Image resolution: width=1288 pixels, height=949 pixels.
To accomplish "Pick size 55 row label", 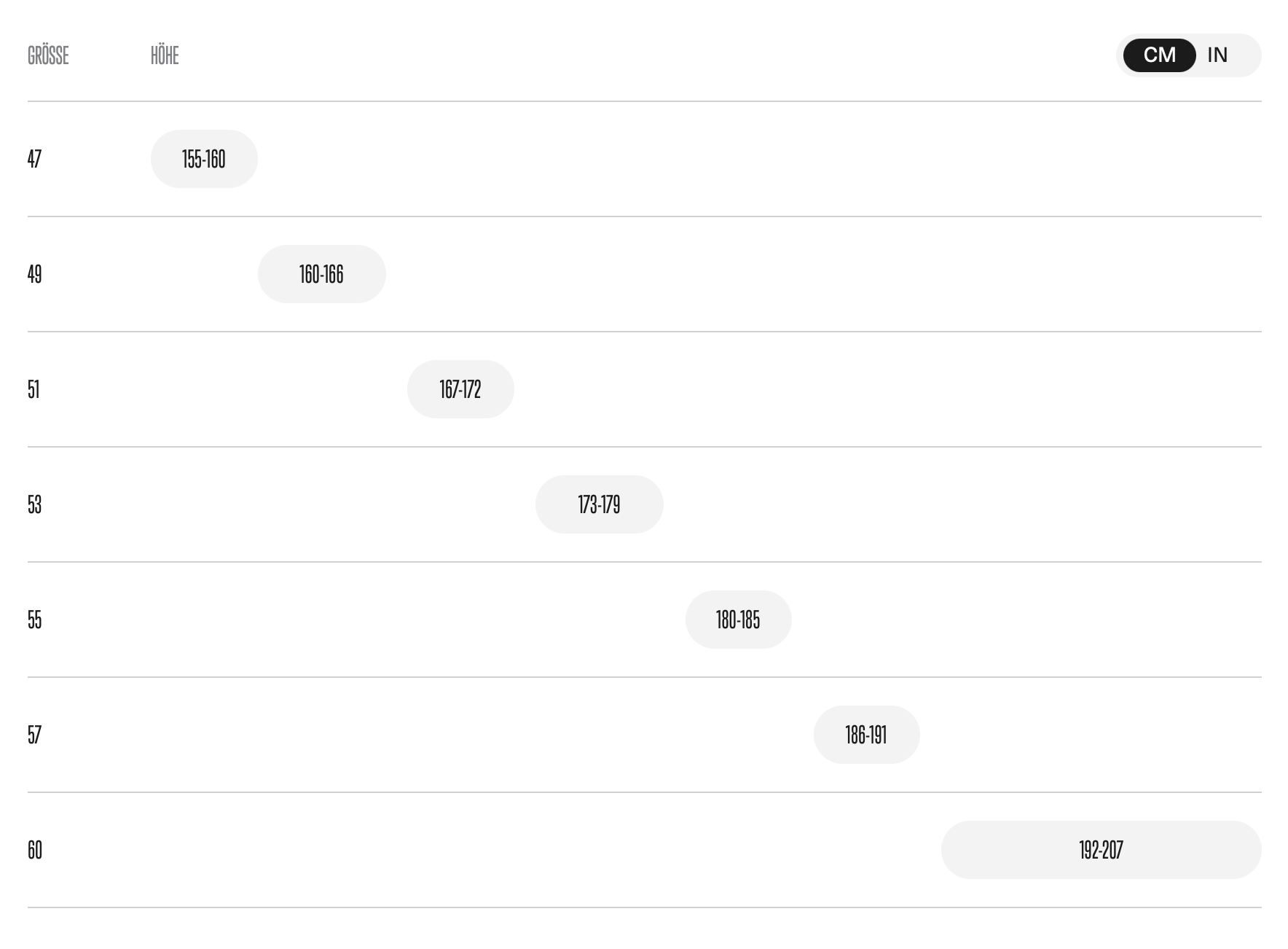I will coord(34,620).
